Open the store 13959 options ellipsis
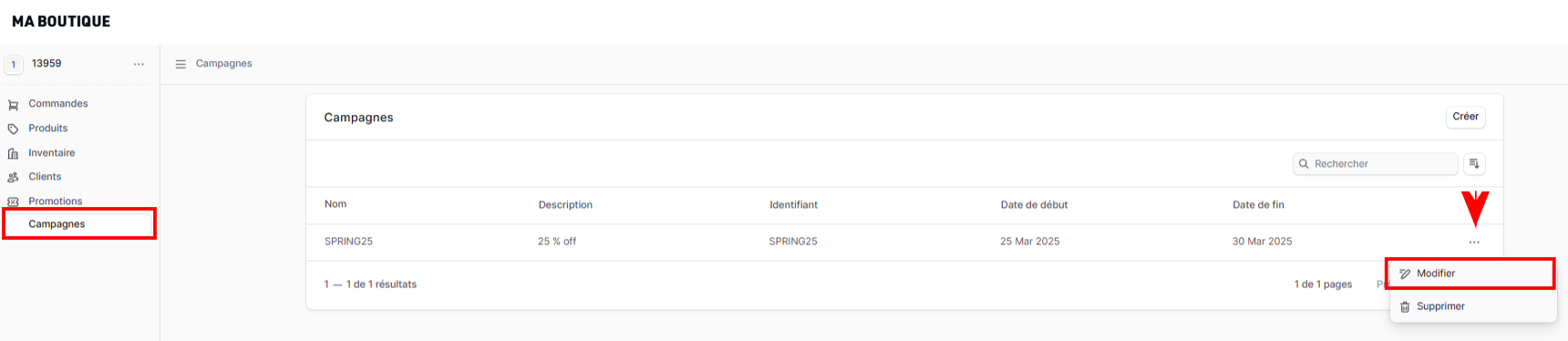This screenshot has width=1568, height=341. (139, 64)
